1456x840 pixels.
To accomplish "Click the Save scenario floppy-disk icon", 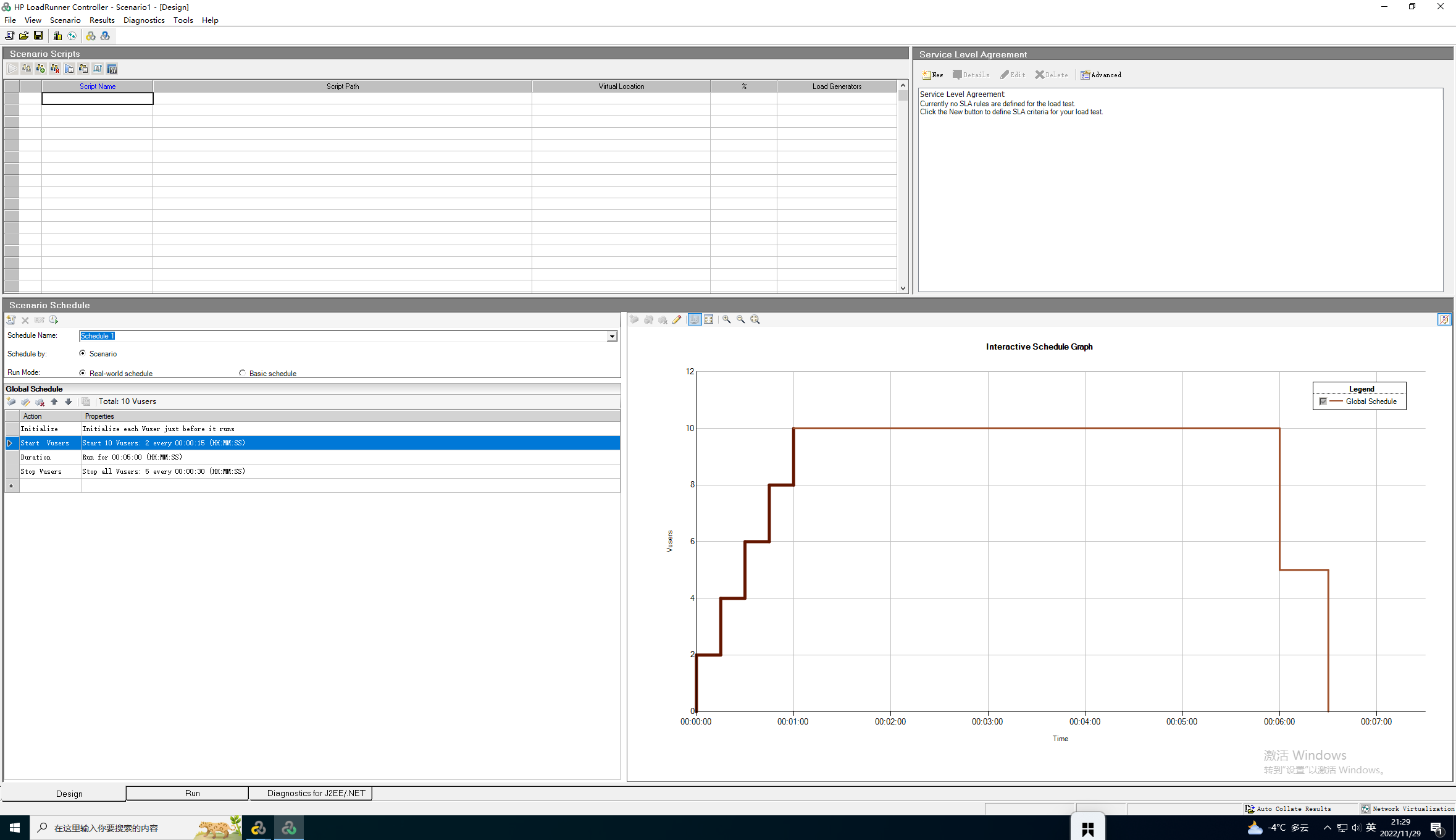I will point(38,36).
